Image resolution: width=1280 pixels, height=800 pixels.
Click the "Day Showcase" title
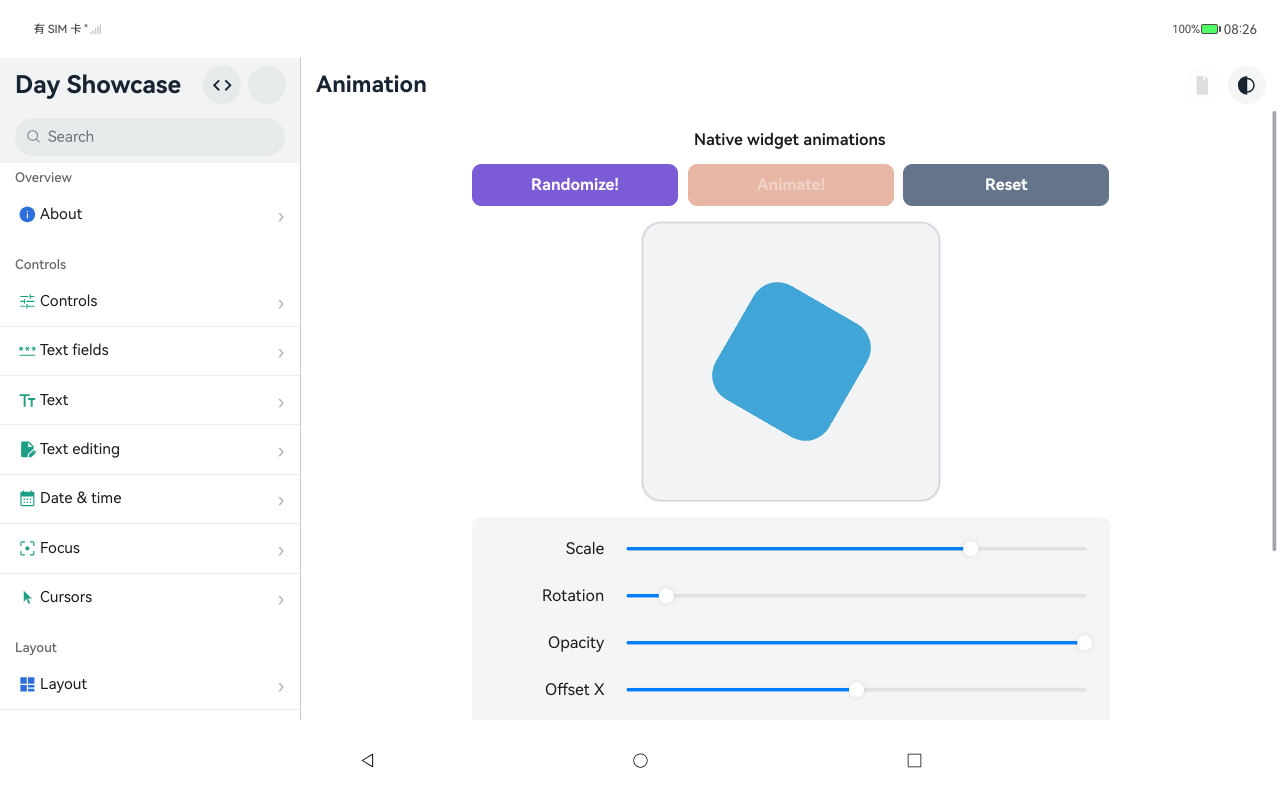[98, 85]
